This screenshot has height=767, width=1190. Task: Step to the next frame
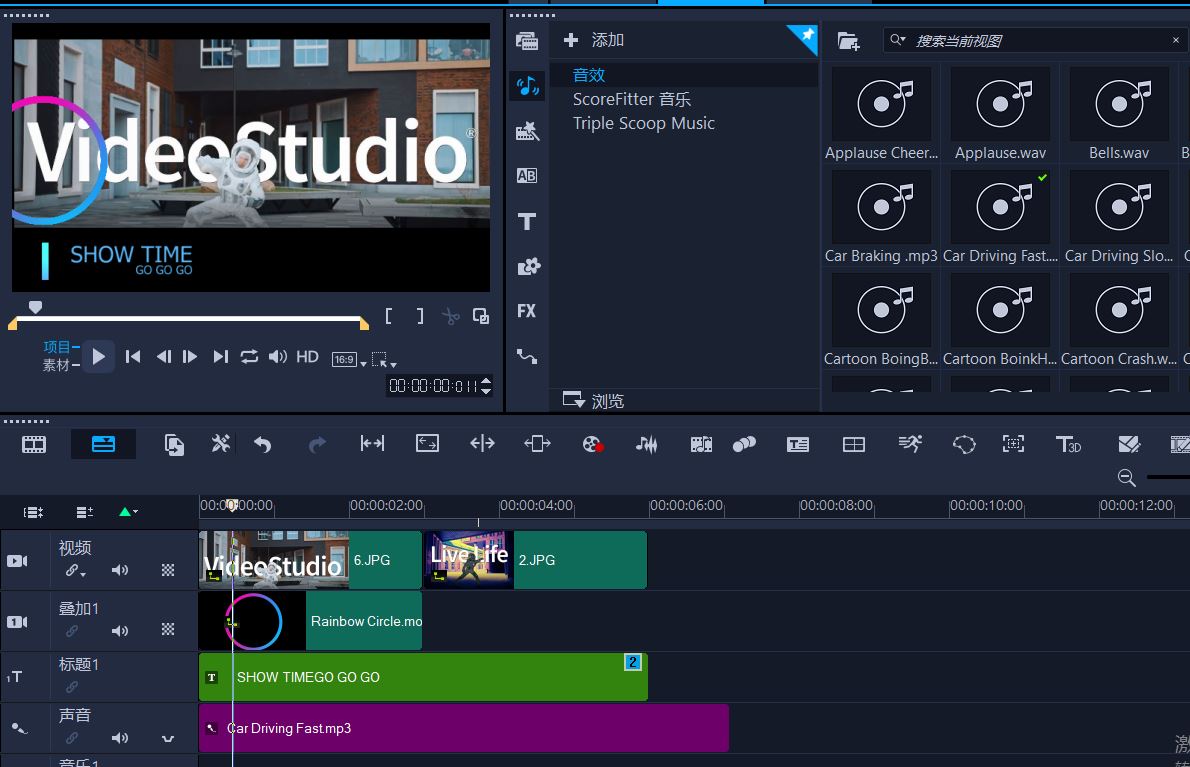click(190, 357)
